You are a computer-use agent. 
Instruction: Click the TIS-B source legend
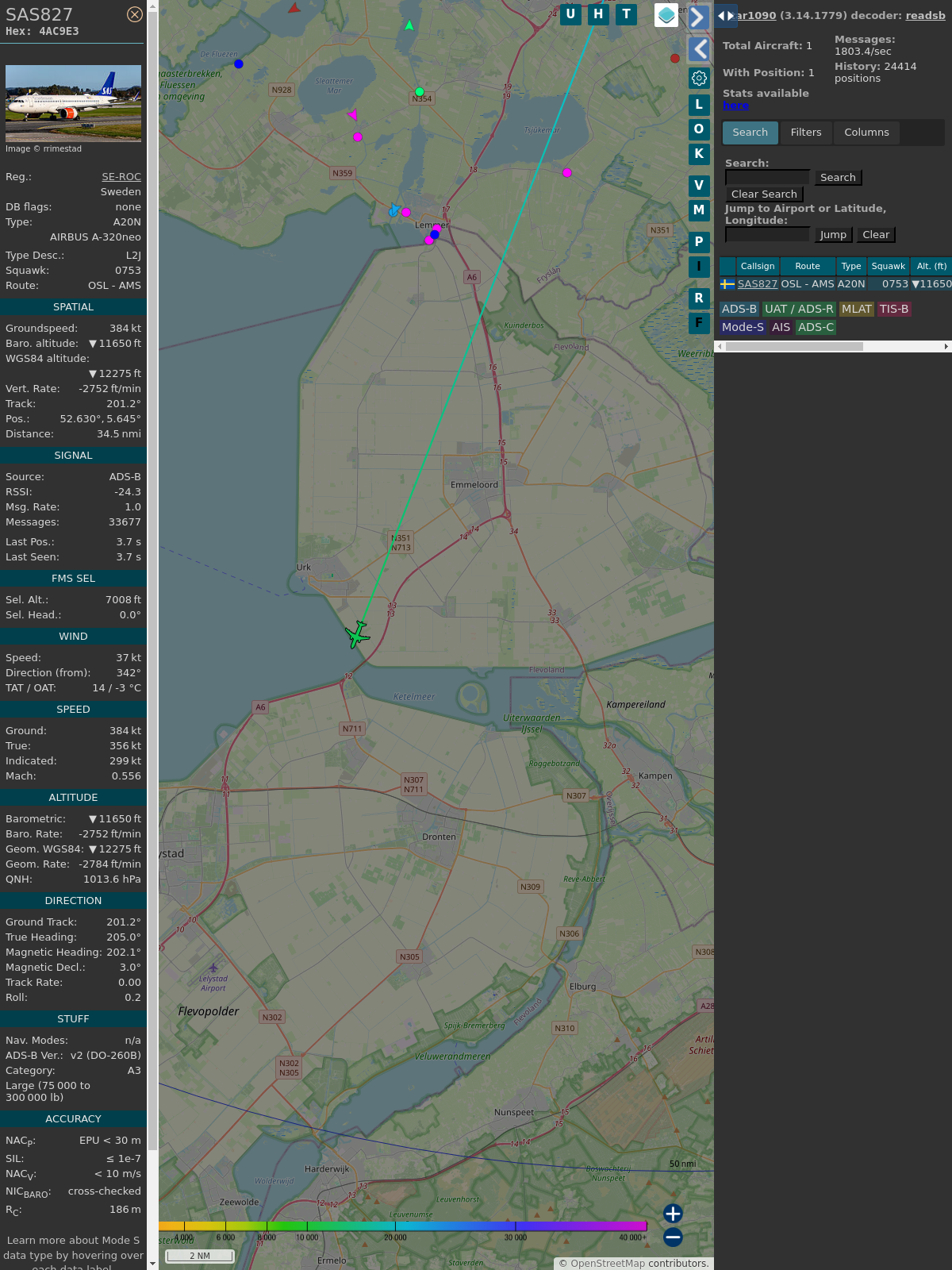pyautogui.click(x=894, y=309)
